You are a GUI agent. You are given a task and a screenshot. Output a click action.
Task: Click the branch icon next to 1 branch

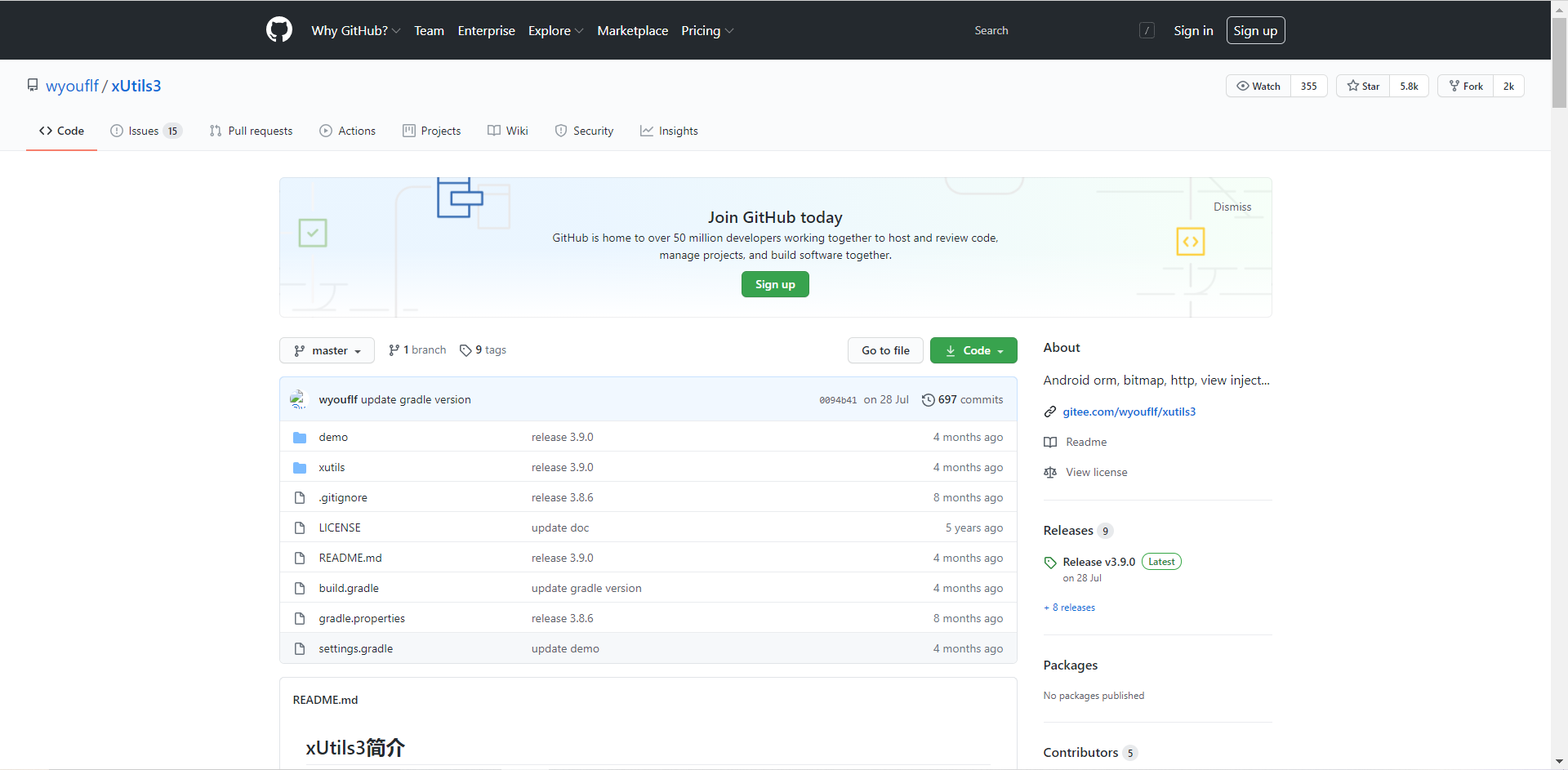coord(394,350)
